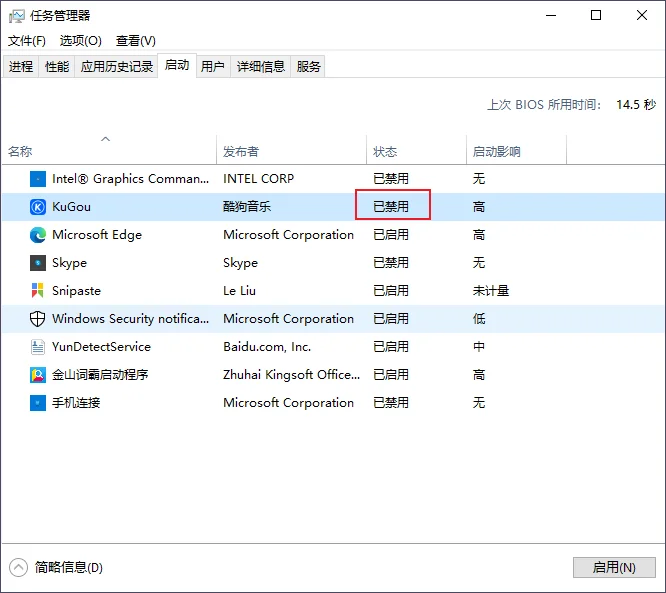The width and height of the screenshot is (666, 593).
Task: Switch to the 服务 tab
Action: [x=308, y=67]
